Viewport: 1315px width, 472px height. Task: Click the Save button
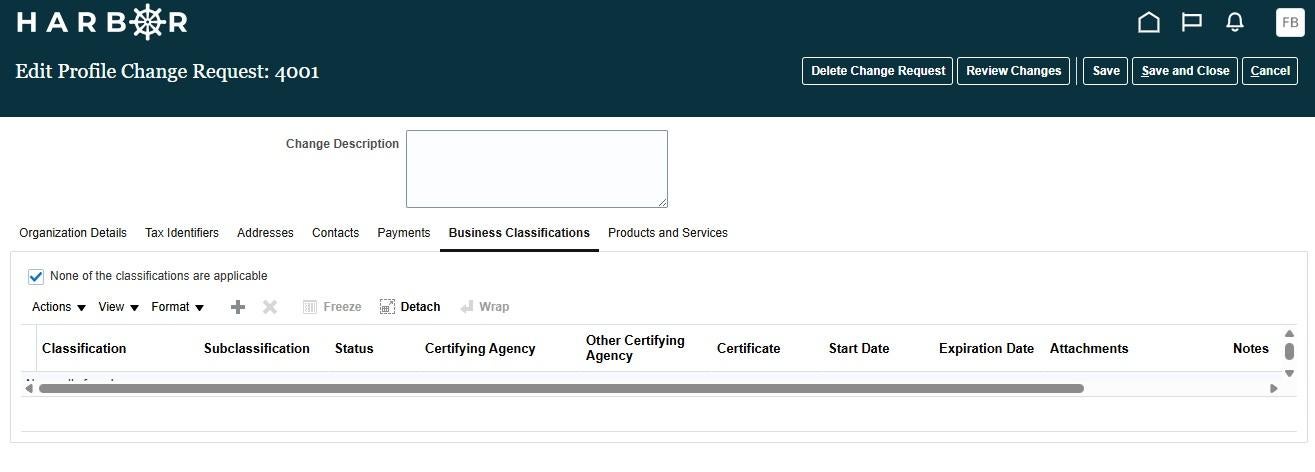click(1106, 71)
